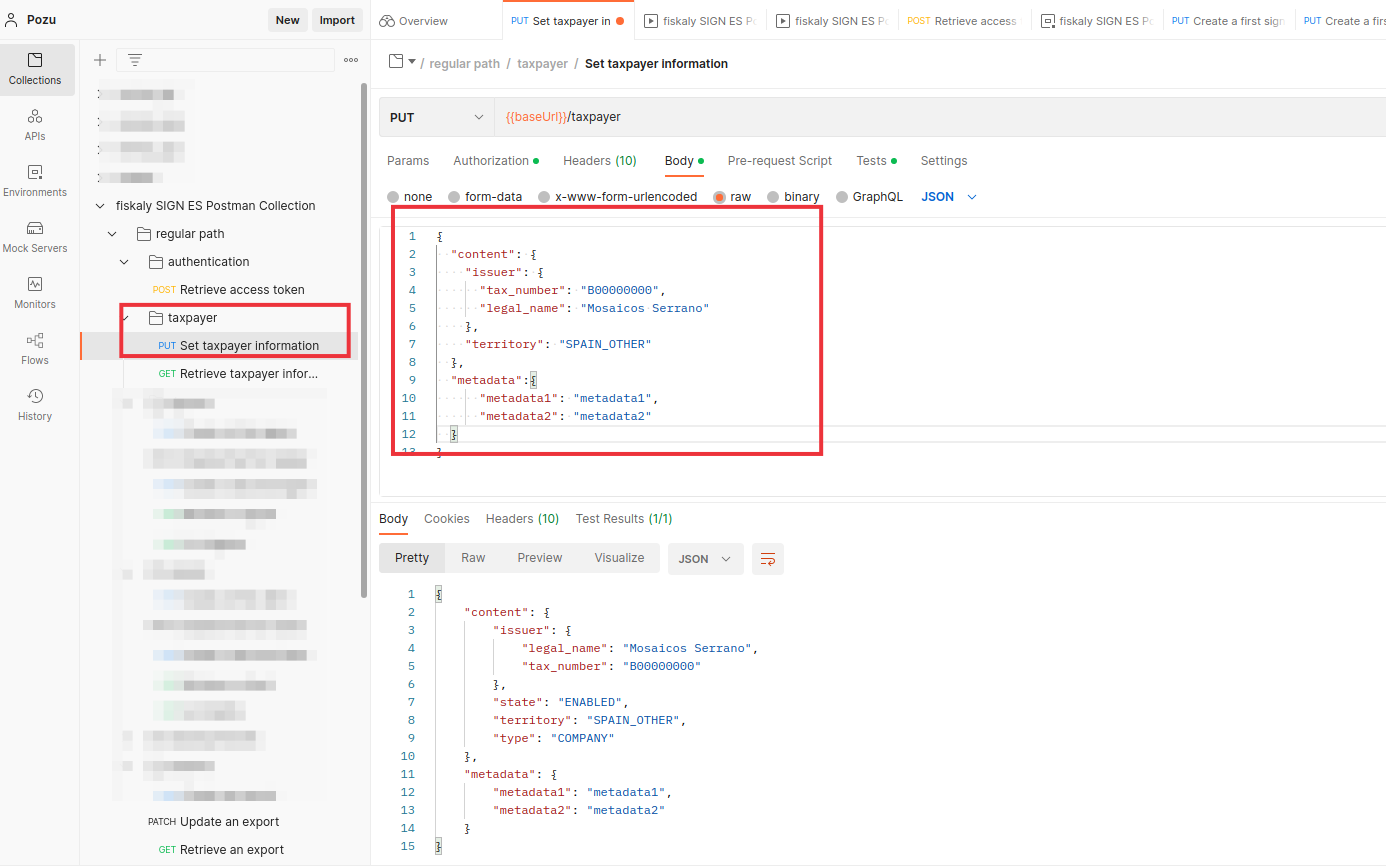Viewport: 1386px width, 866px height.
Task: Switch response view to Visualize
Action: coord(619,558)
